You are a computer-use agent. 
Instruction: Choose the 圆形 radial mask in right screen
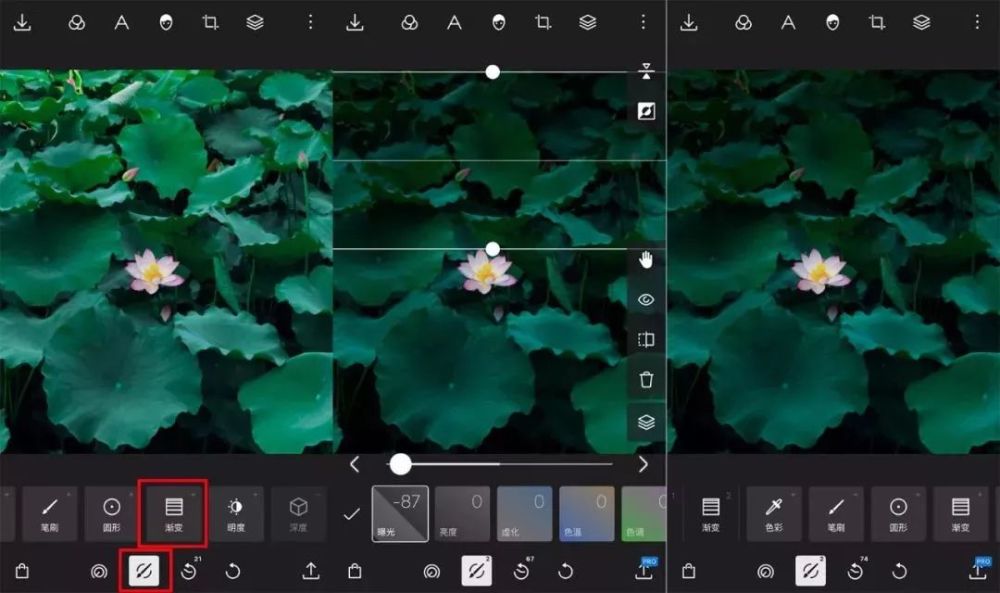pos(899,514)
